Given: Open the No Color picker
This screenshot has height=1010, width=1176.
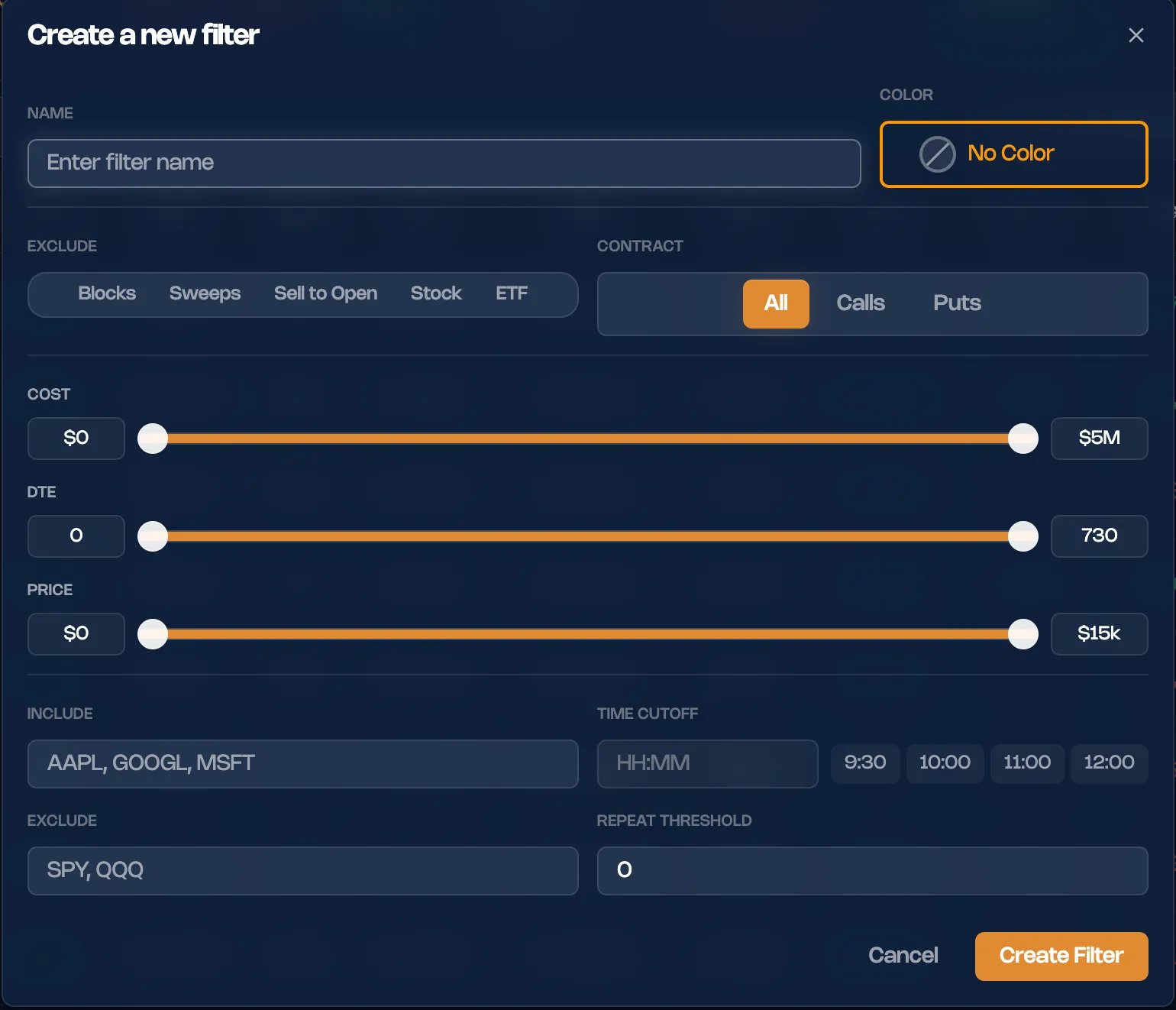Looking at the screenshot, I should (1013, 154).
